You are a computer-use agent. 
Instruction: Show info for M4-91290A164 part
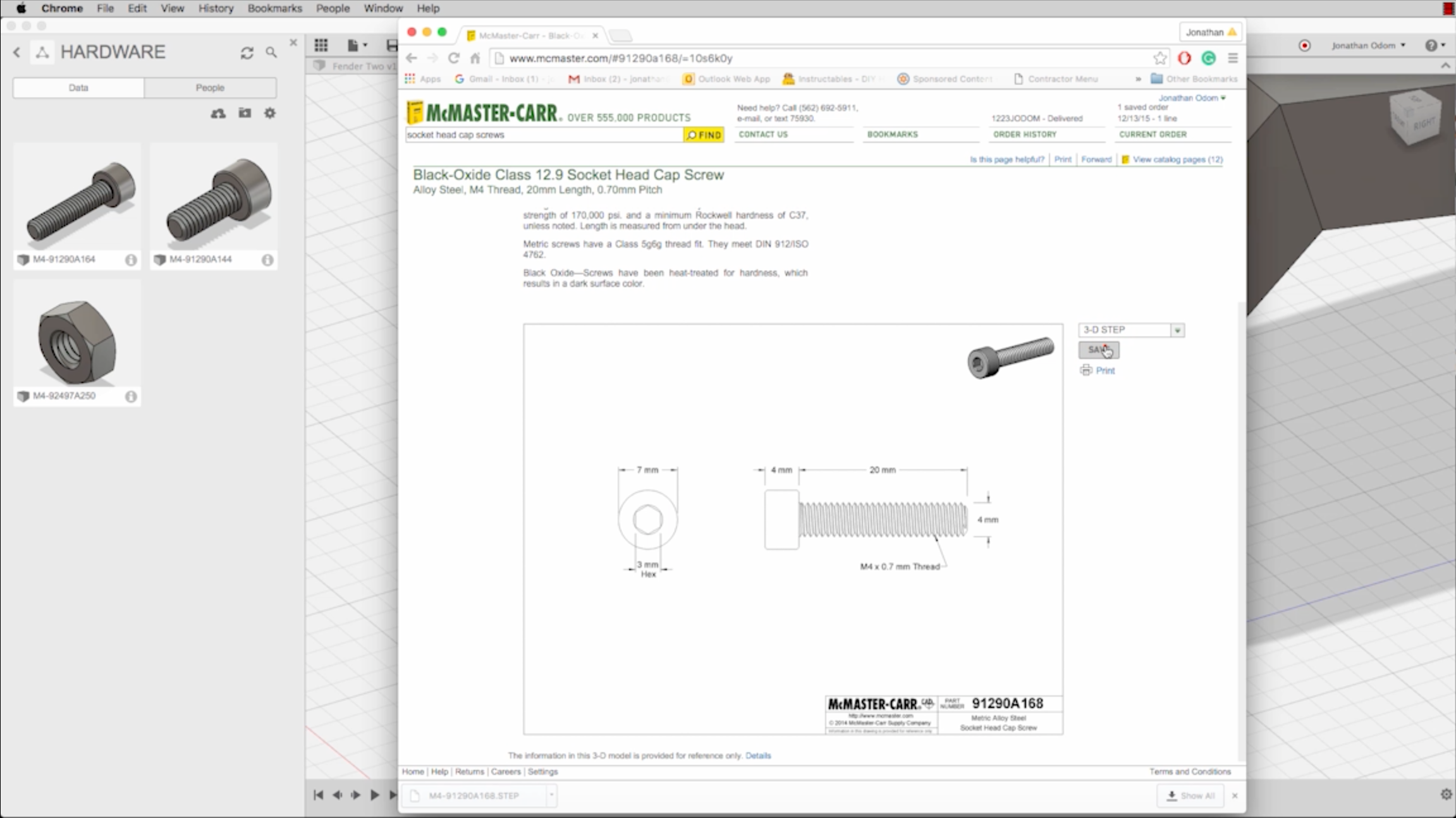[x=131, y=260]
